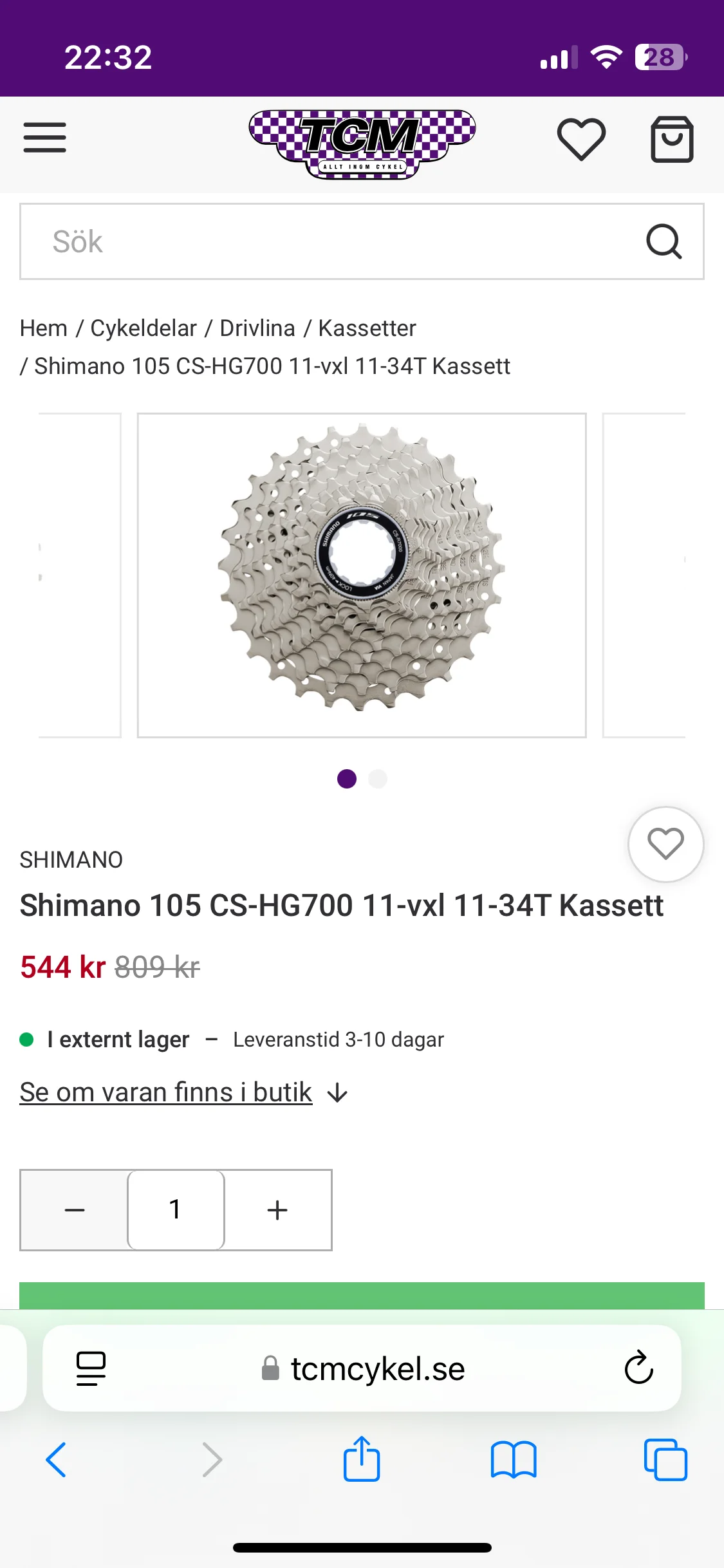The image size is (724, 1568).
Task: Open Safari page settings menu icon
Action: (91, 1368)
